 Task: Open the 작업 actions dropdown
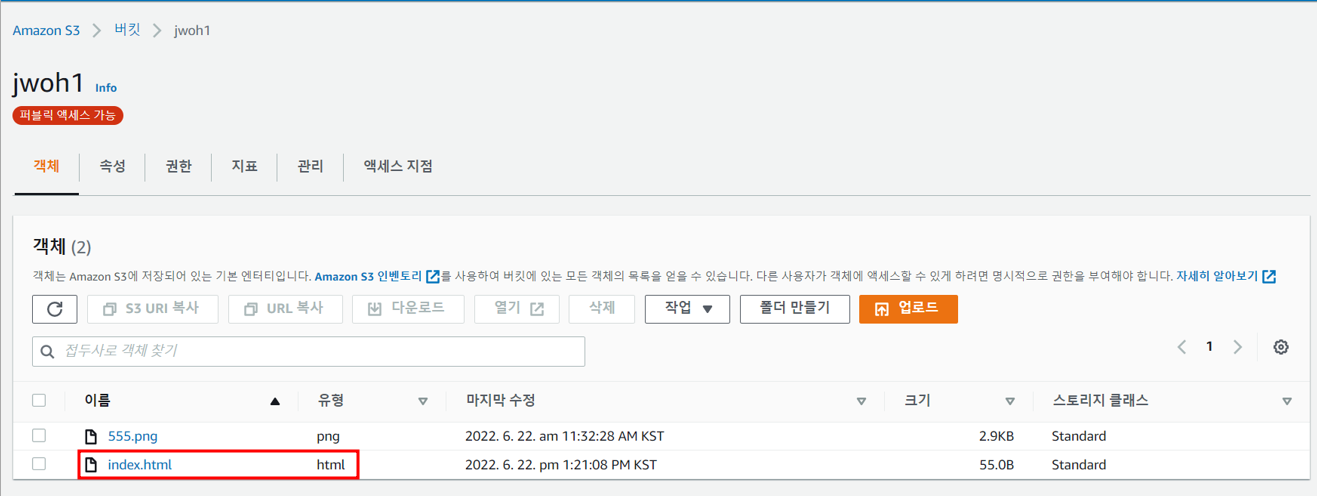[x=687, y=309]
